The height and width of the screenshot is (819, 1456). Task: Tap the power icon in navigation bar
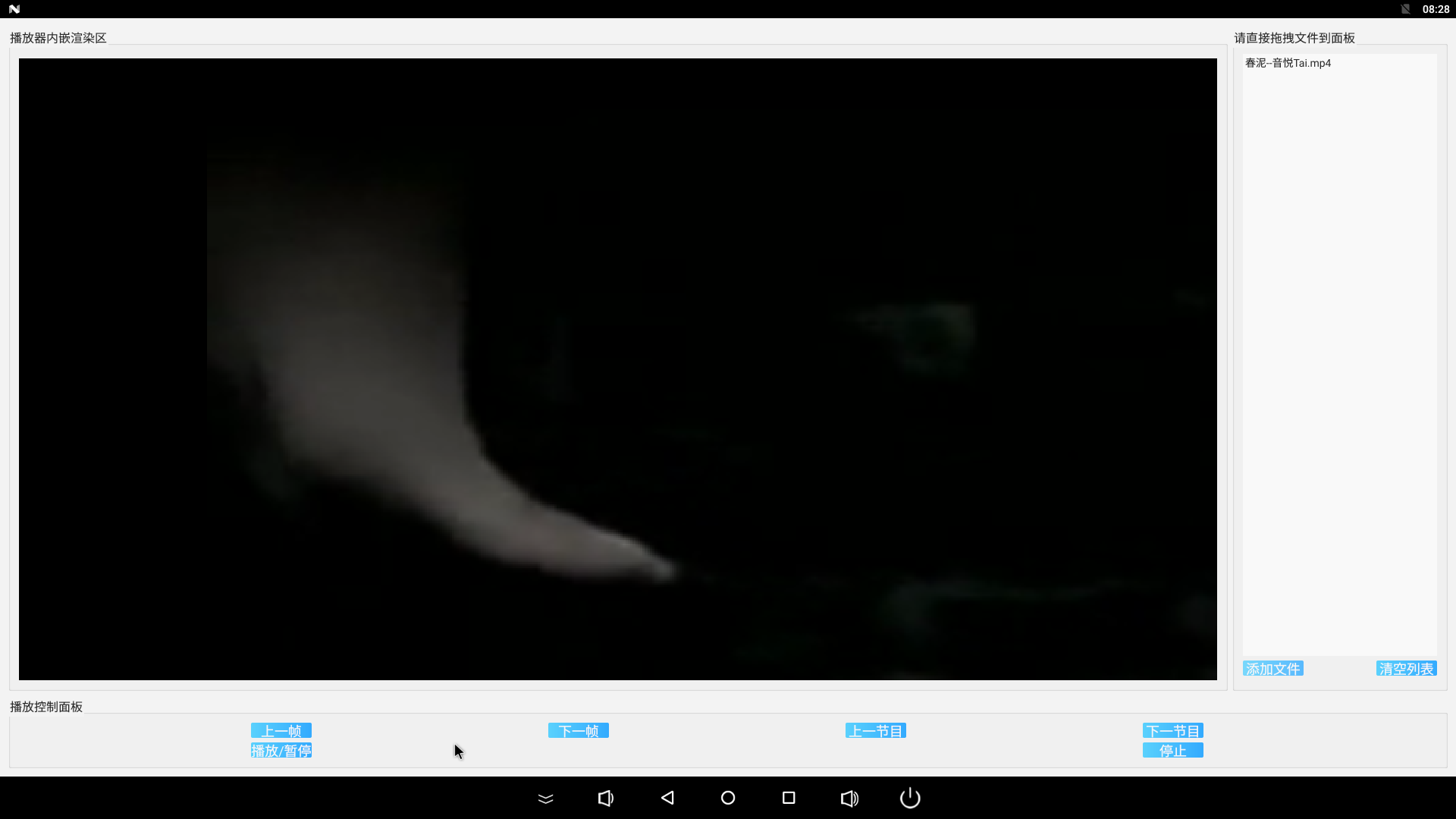pyautogui.click(x=910, y=798)
